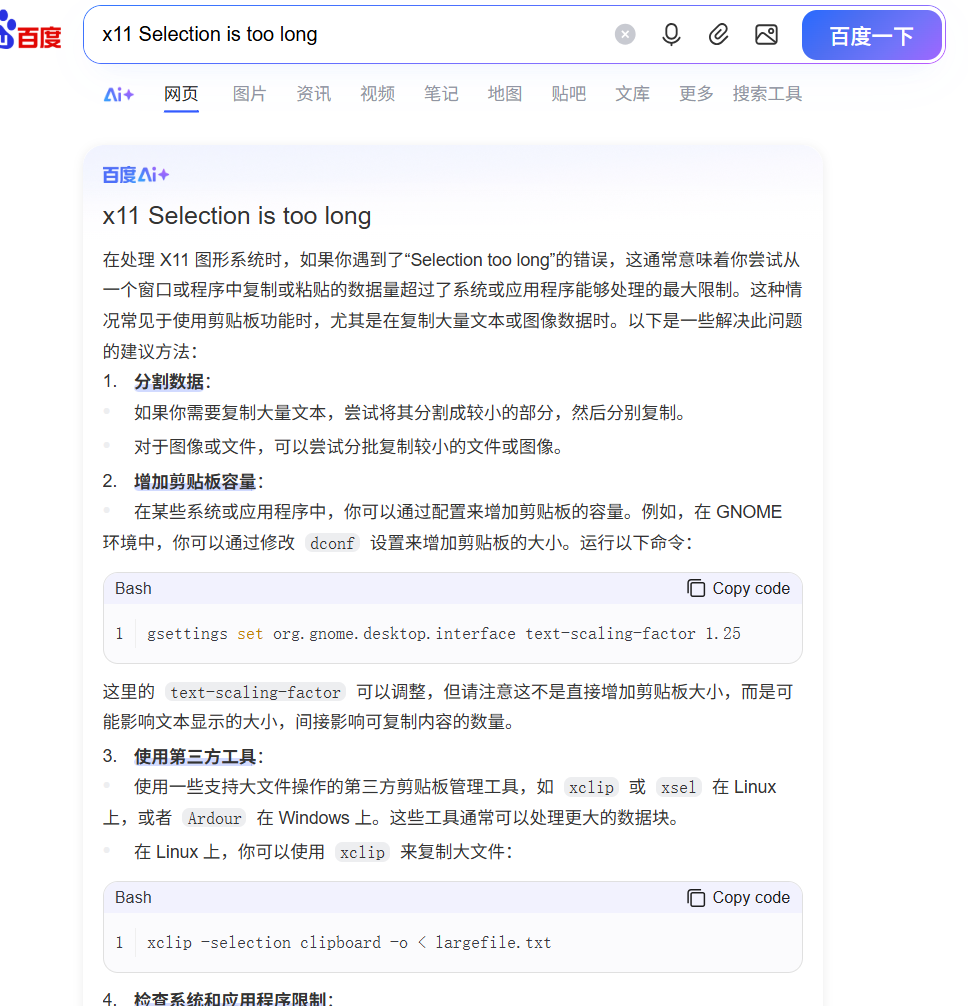Attach a file with the paperclip icon
This screenshot has height=1006, width=968.
click(x=718, y=34)
